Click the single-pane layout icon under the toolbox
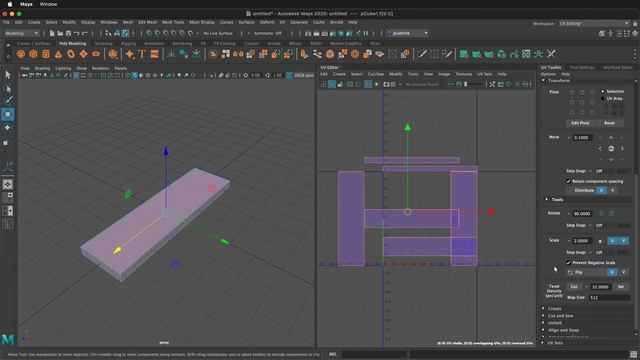 click(x=8, y=184)
